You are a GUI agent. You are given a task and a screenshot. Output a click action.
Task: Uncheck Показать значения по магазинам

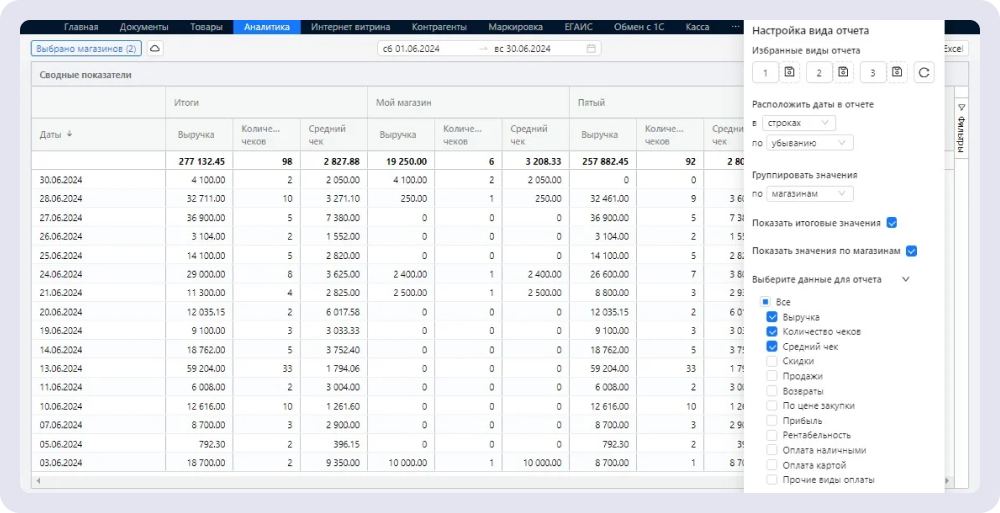(x=911, y=251)
